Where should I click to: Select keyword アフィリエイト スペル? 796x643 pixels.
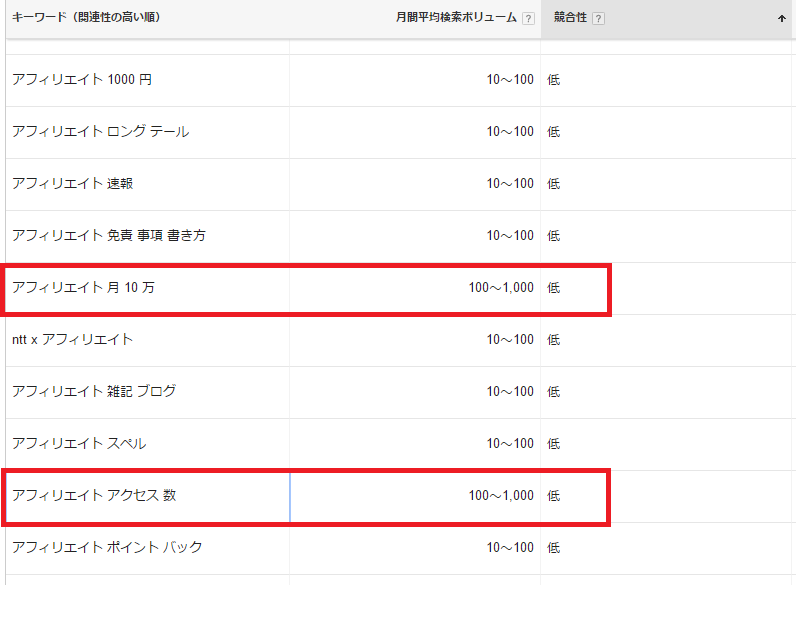(79, 444)
